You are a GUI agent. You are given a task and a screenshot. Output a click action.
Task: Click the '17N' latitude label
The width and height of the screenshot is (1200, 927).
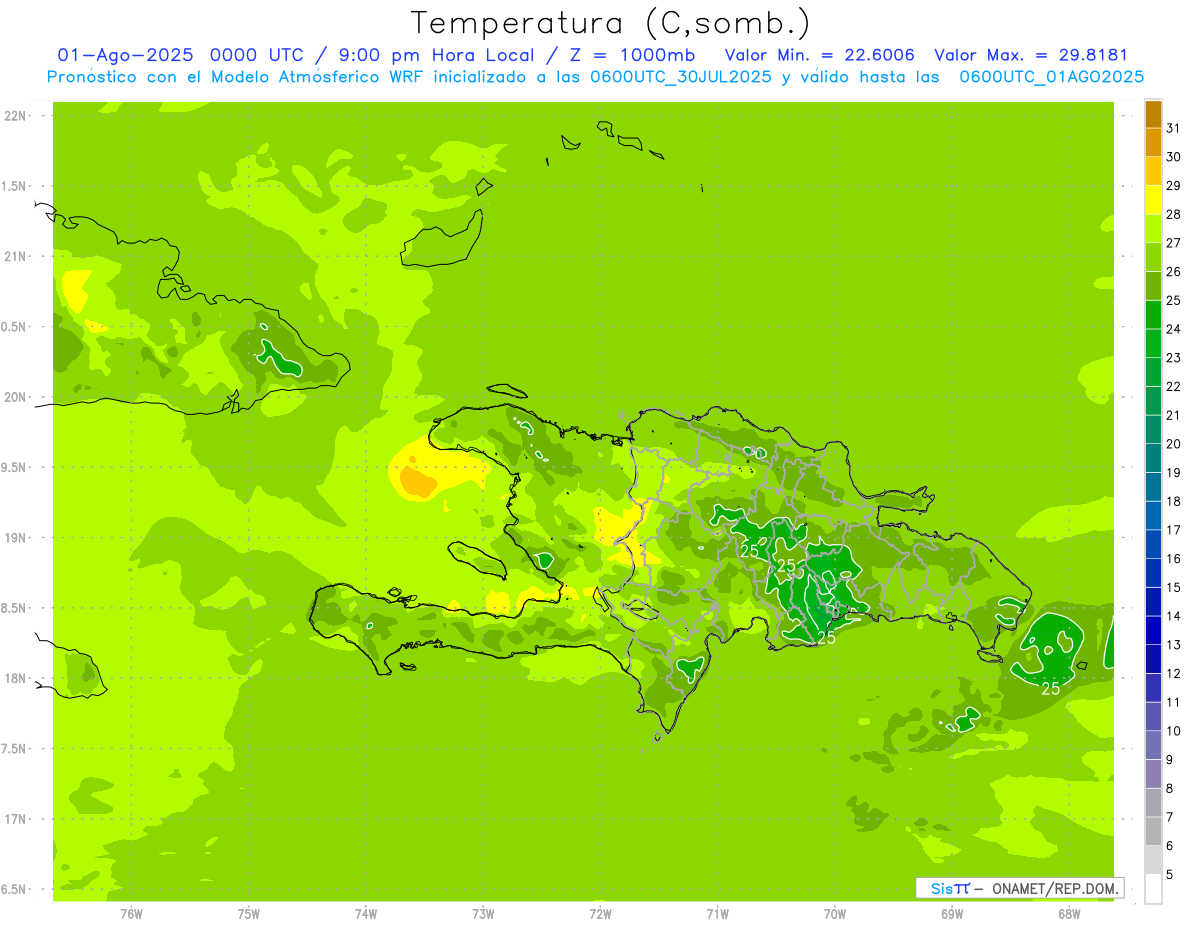coord(16,819)
